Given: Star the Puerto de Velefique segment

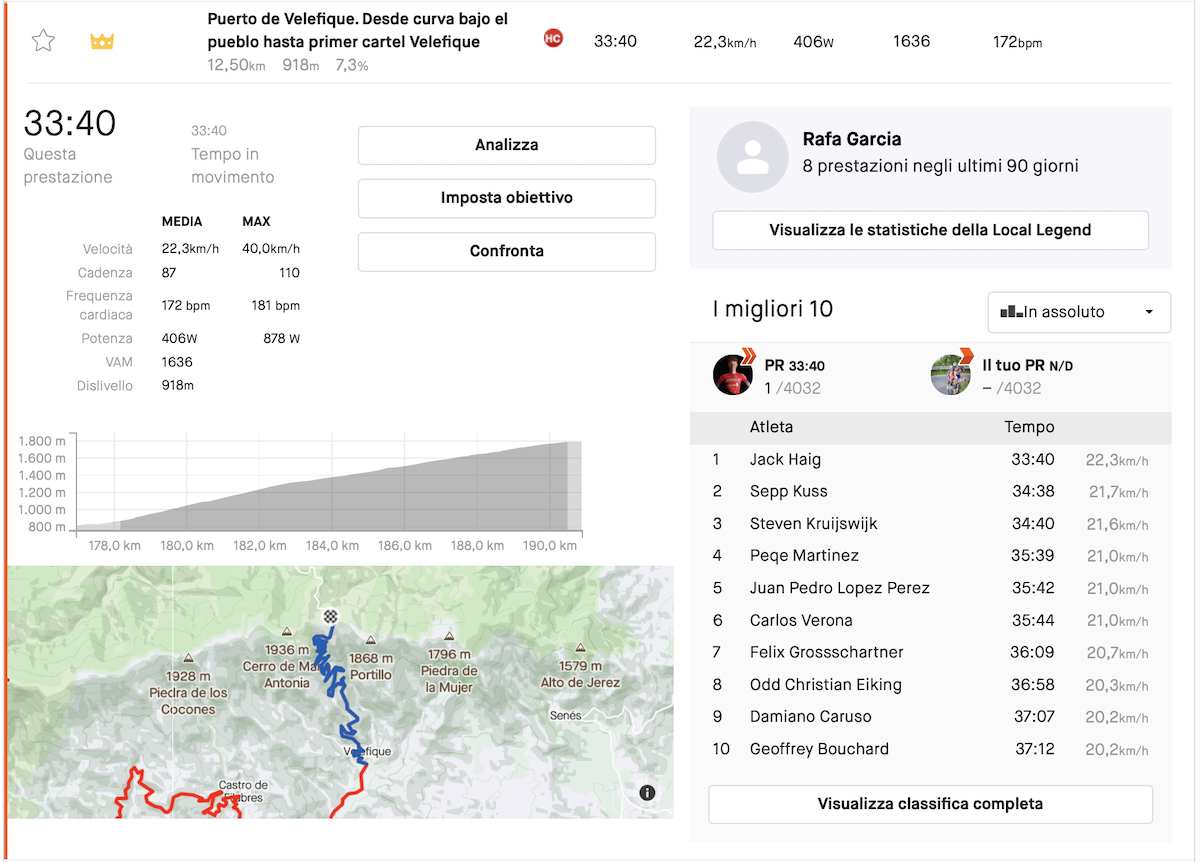Looking at the screenshot, I should point(43,41).
